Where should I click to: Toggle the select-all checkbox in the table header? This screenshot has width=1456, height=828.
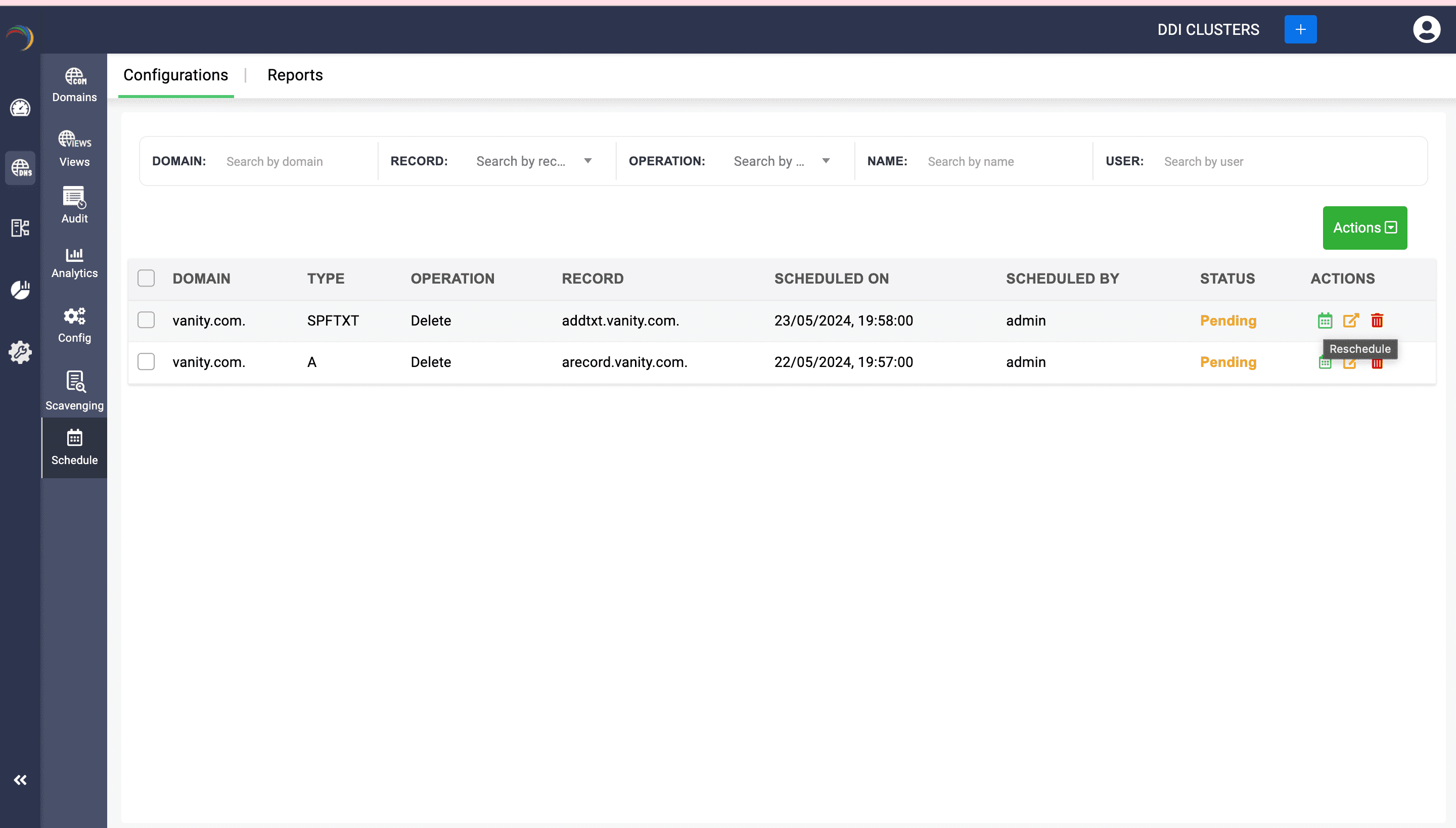[146, 278]
